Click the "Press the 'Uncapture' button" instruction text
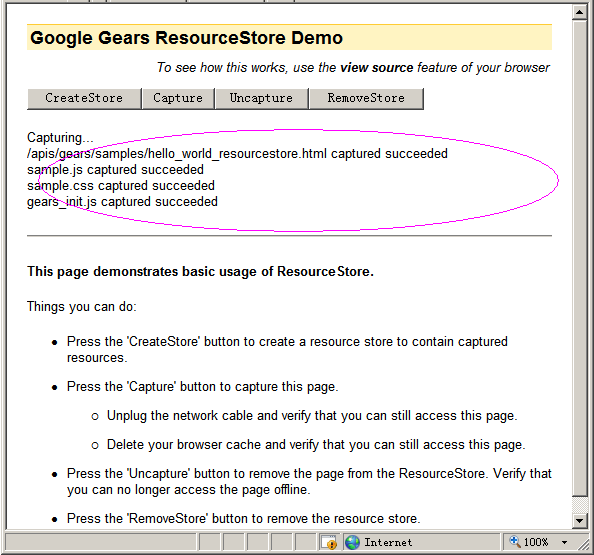594x555 pixels. (309, 482)
